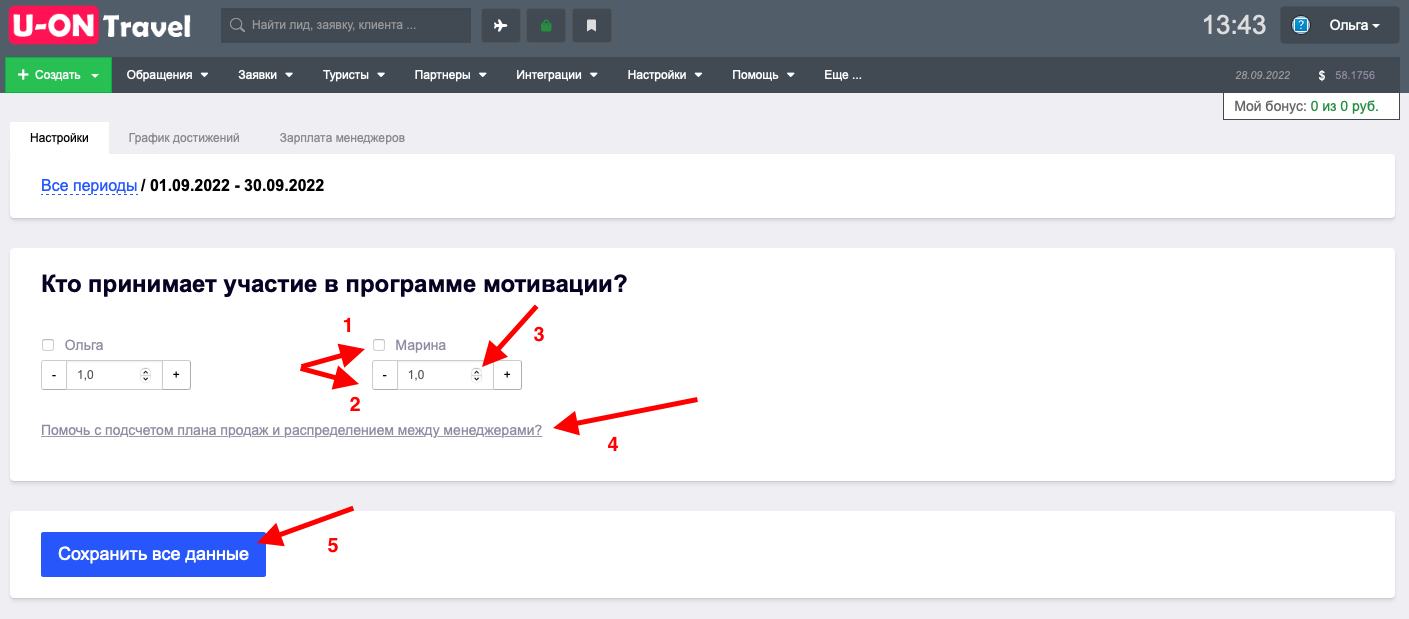Open the Еще ... menu item
1409x619 pixels.
(842, 75)
